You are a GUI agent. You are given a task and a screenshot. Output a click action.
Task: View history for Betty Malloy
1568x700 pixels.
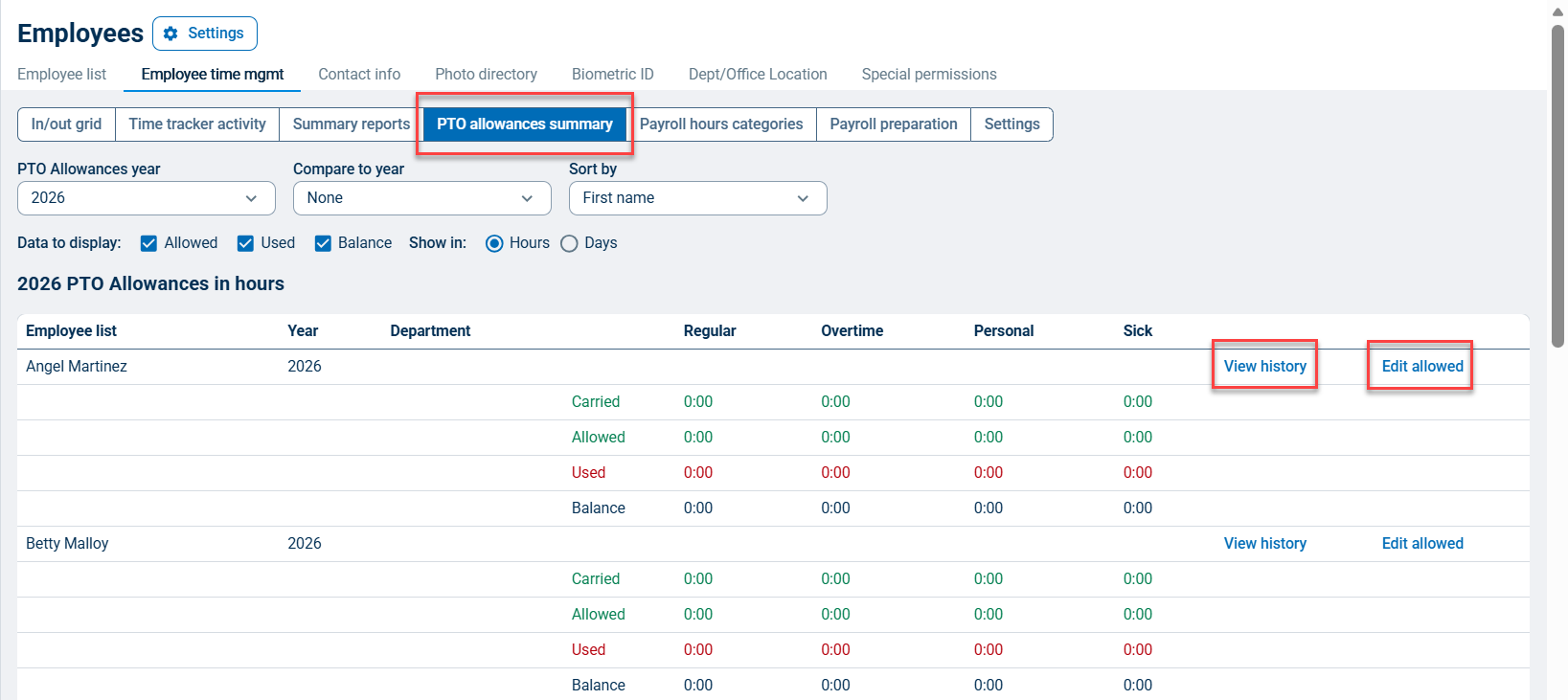coord(1265,543)
